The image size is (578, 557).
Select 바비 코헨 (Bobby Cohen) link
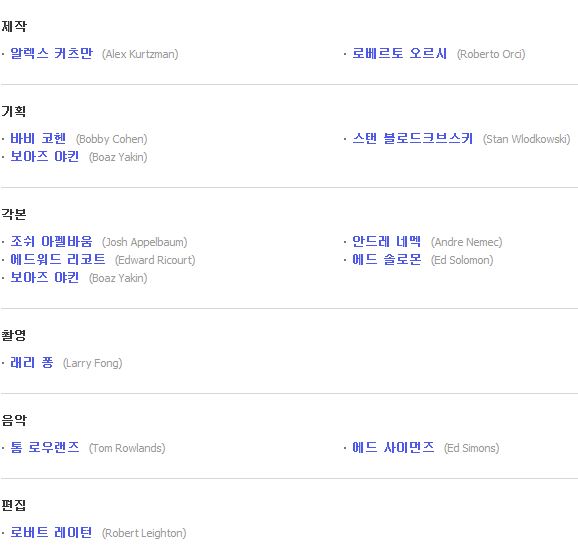click(38, 139)
